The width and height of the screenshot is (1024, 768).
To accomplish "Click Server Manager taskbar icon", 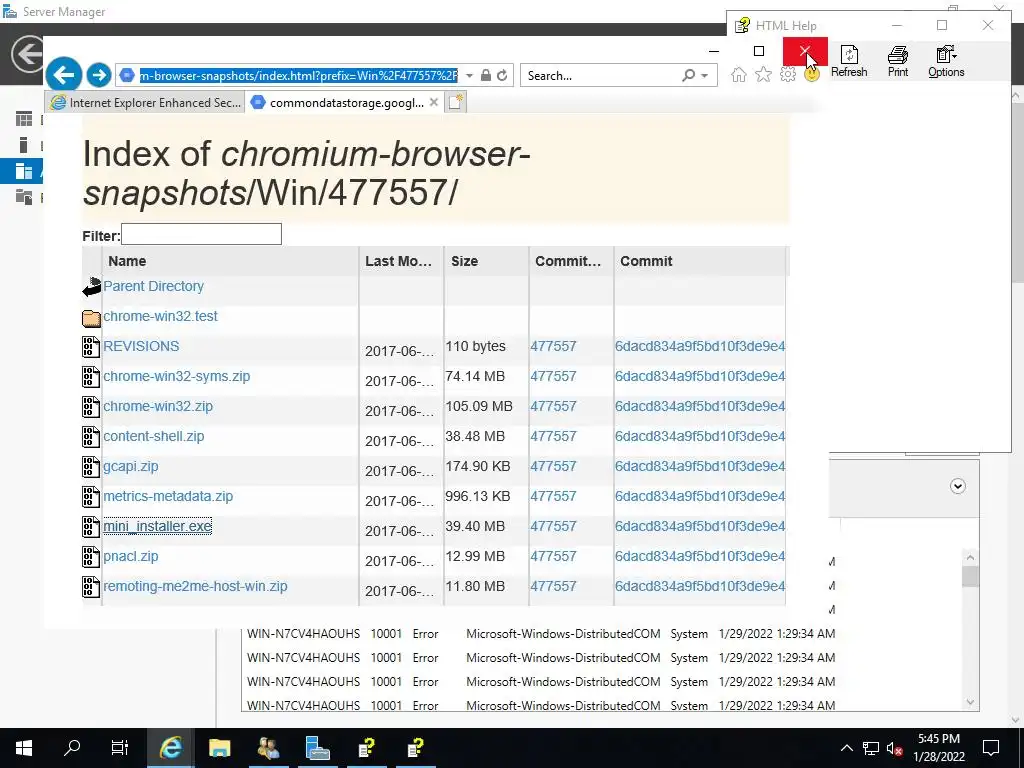I will 317,748.
